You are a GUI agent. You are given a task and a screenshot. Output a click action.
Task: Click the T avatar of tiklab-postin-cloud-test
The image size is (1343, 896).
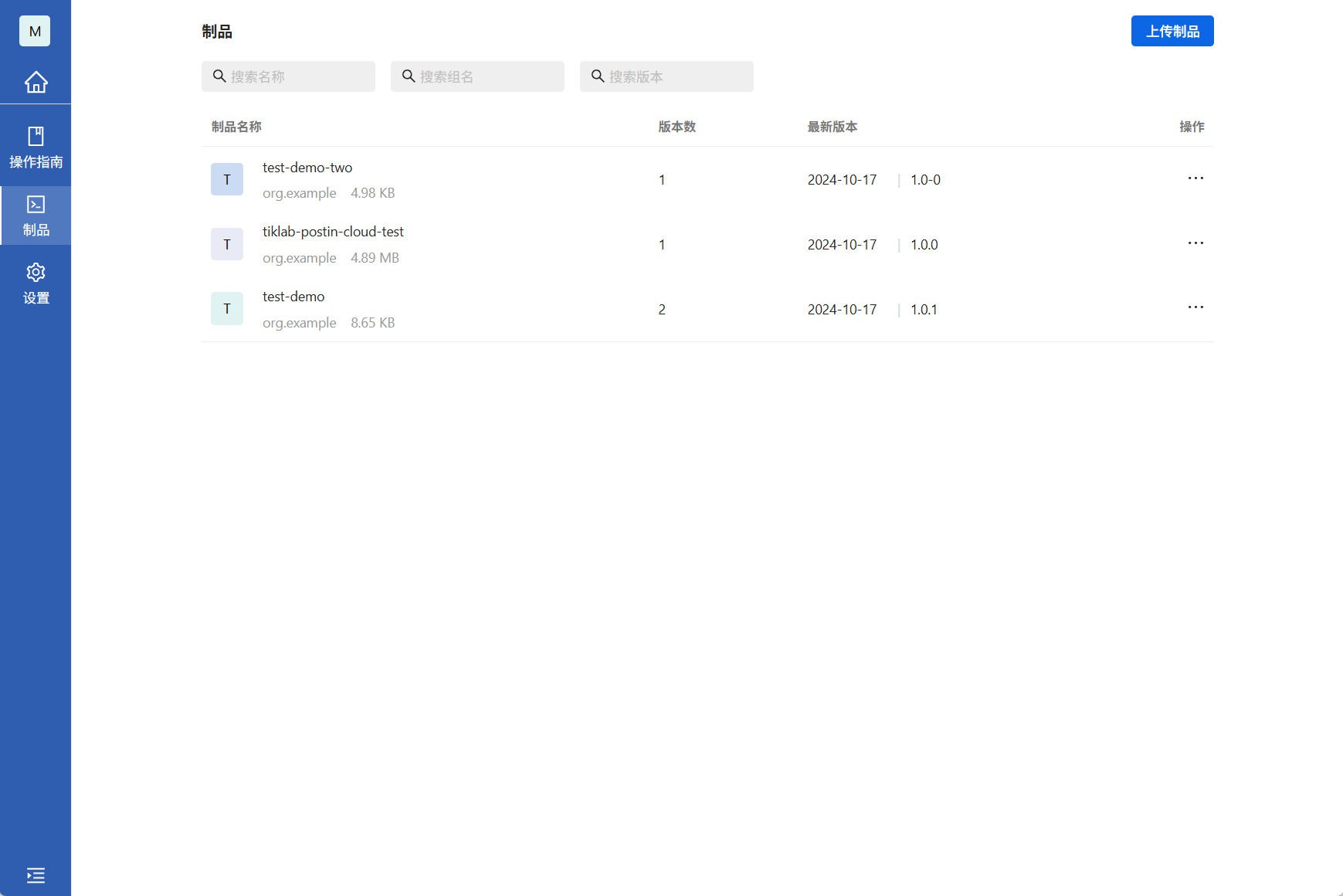(227, 244)
